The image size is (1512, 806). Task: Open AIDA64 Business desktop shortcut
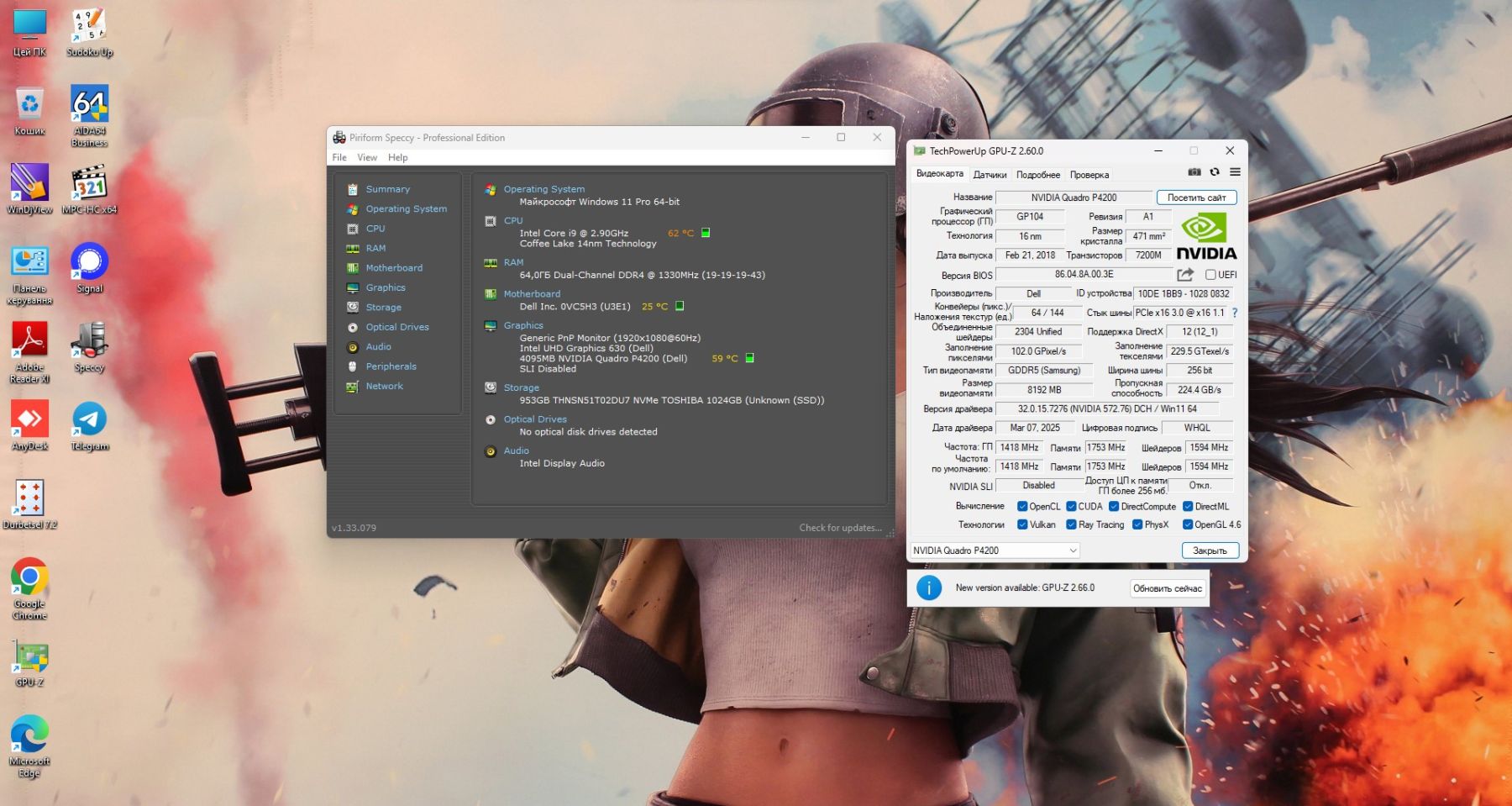(x=90, y=116)
